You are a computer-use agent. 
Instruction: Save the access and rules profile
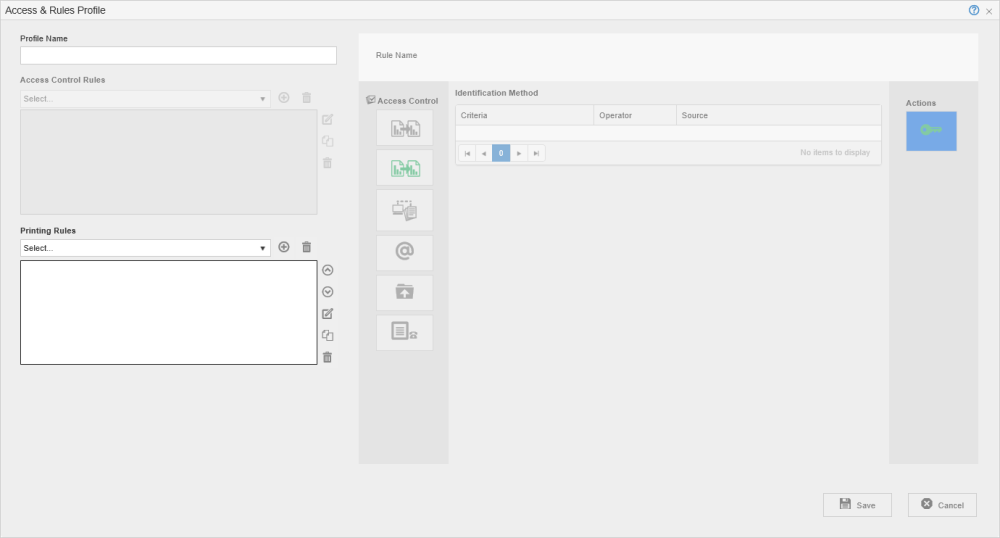pos(857,505)
